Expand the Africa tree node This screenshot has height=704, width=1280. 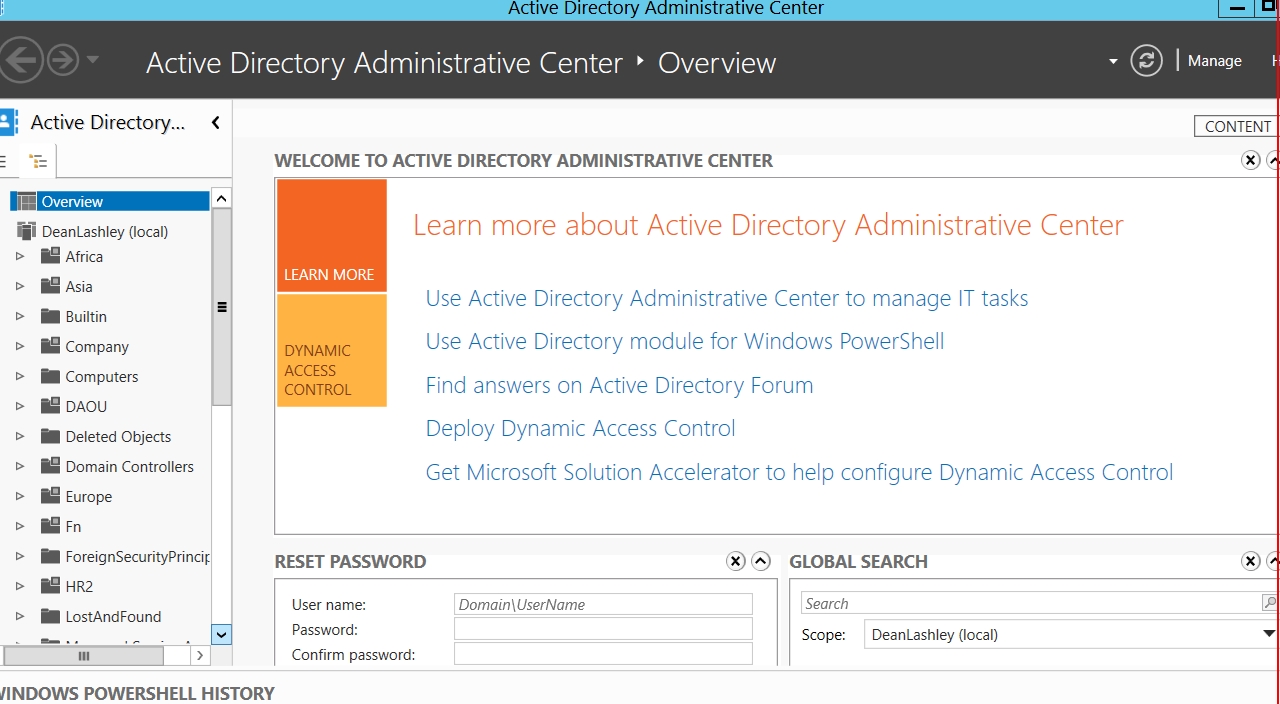(19, 257)
